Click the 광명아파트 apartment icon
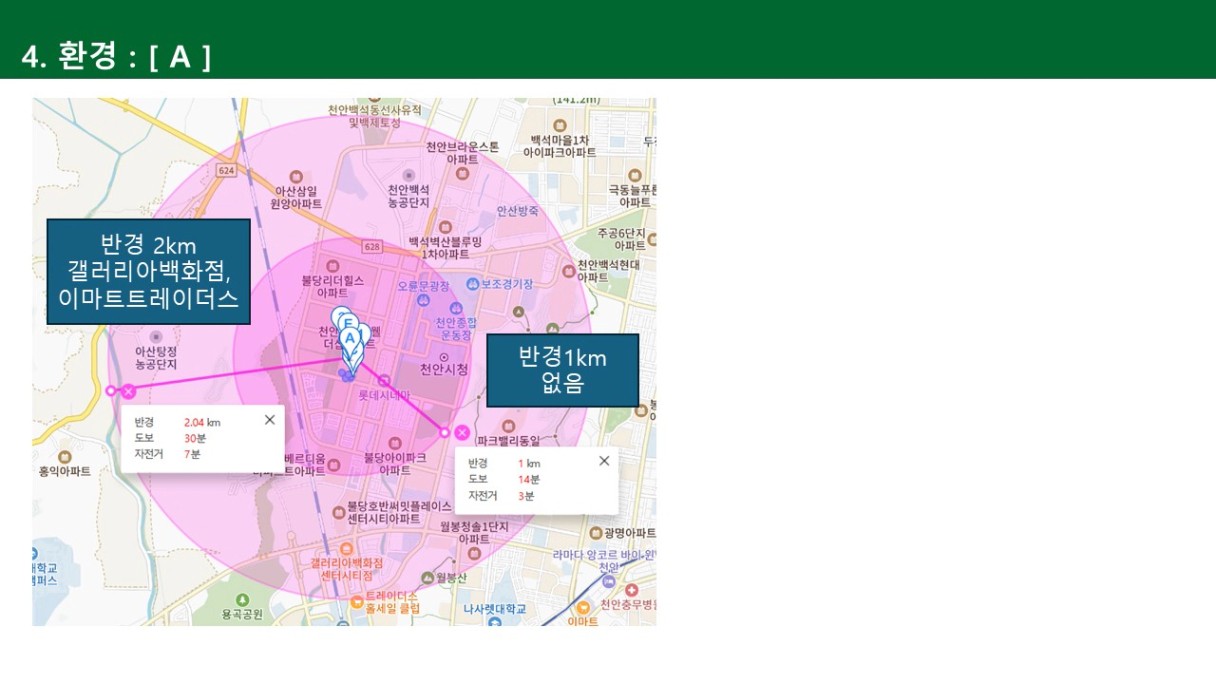1216x684 pixels. [x=598, y=533]
